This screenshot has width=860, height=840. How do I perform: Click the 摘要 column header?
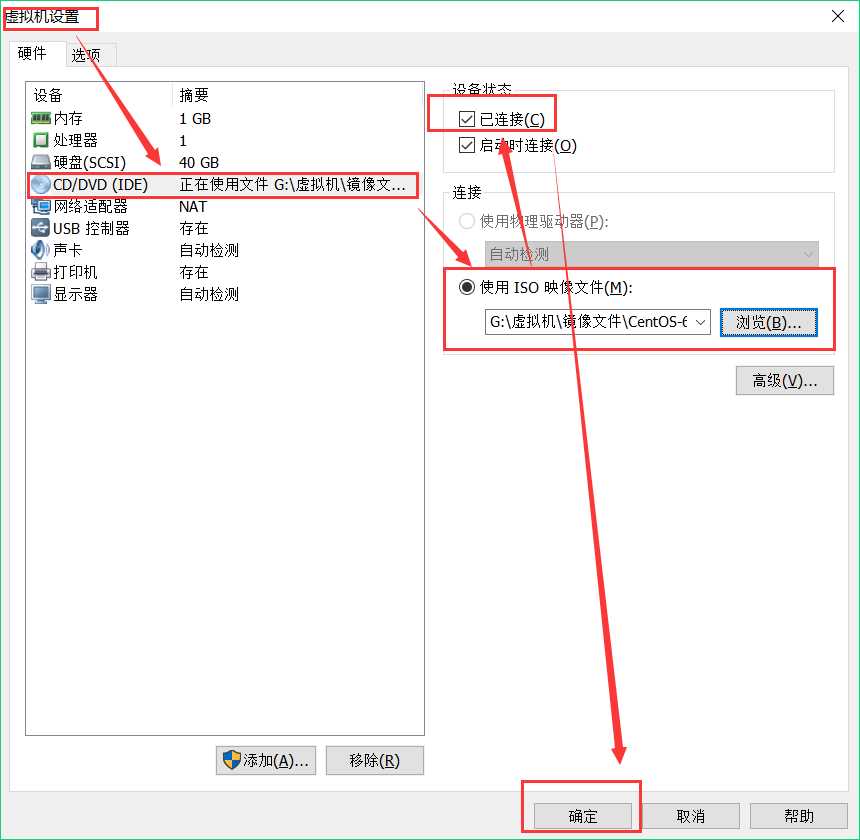pyautogui.click(x=194, y=95)
